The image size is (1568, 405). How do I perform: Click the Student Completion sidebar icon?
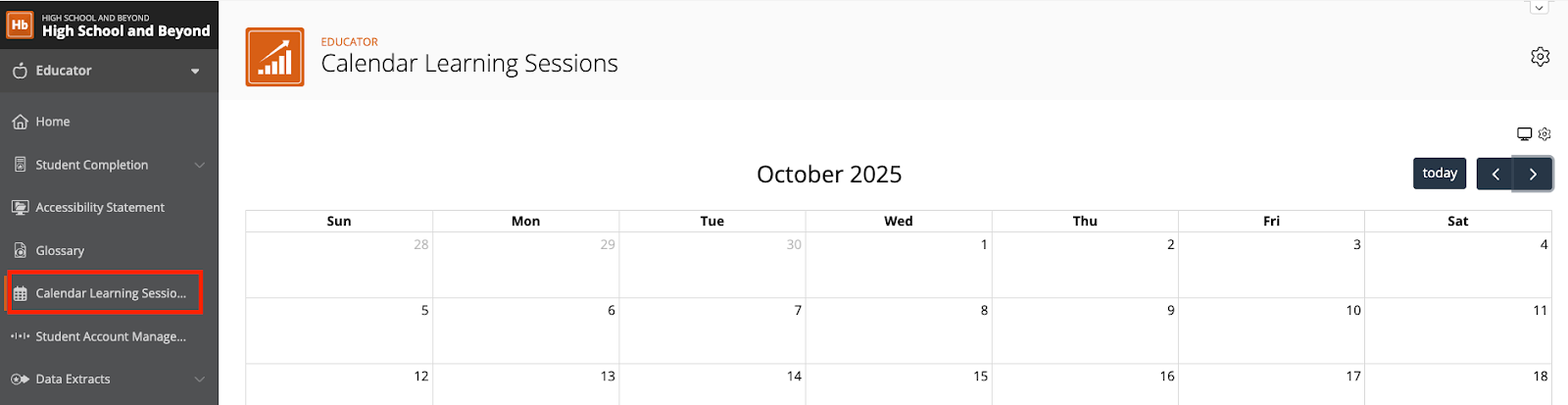[x=20, y=165]
